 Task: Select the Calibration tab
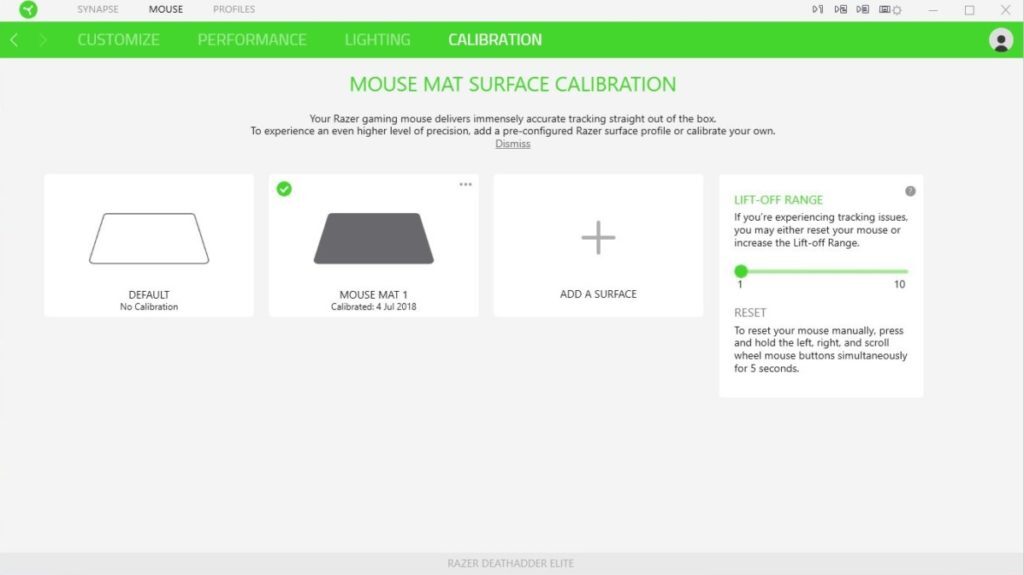(x=495, y=40)
